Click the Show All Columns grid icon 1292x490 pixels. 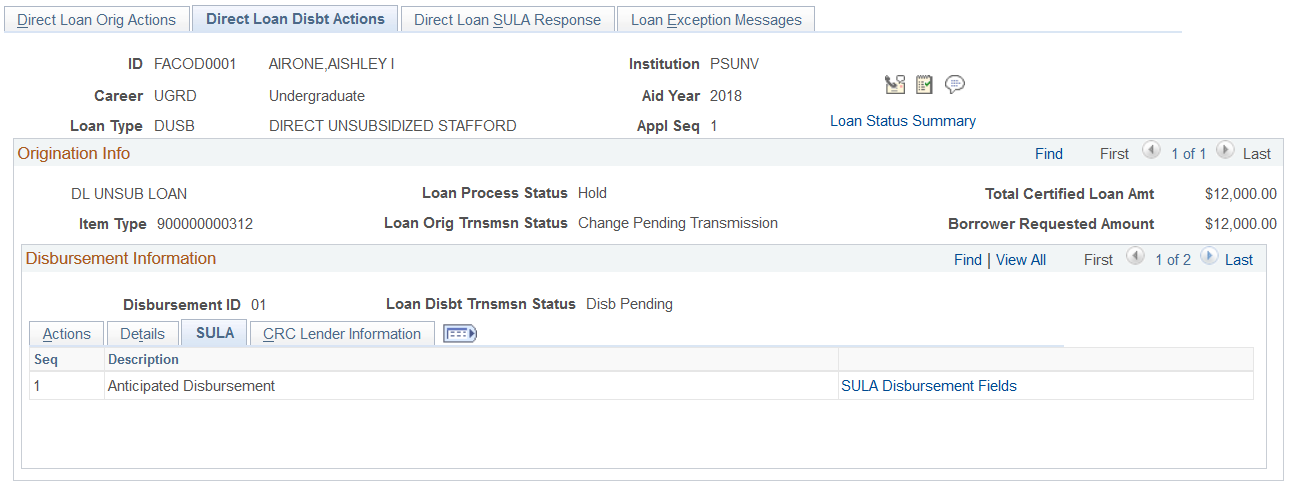tap(460, 334)
